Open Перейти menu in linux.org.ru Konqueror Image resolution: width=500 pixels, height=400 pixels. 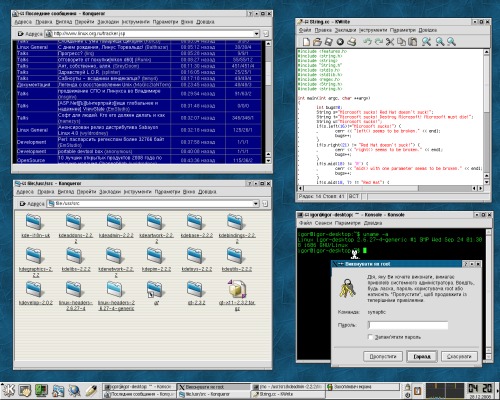(84, 22)
